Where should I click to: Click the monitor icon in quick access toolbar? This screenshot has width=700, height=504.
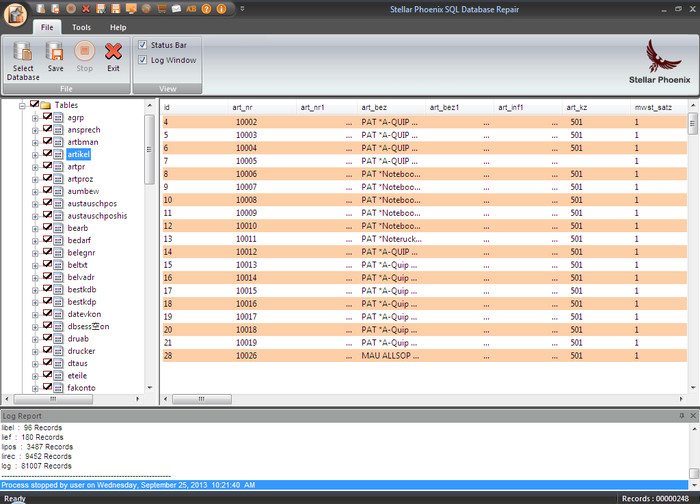pos(131,8)
